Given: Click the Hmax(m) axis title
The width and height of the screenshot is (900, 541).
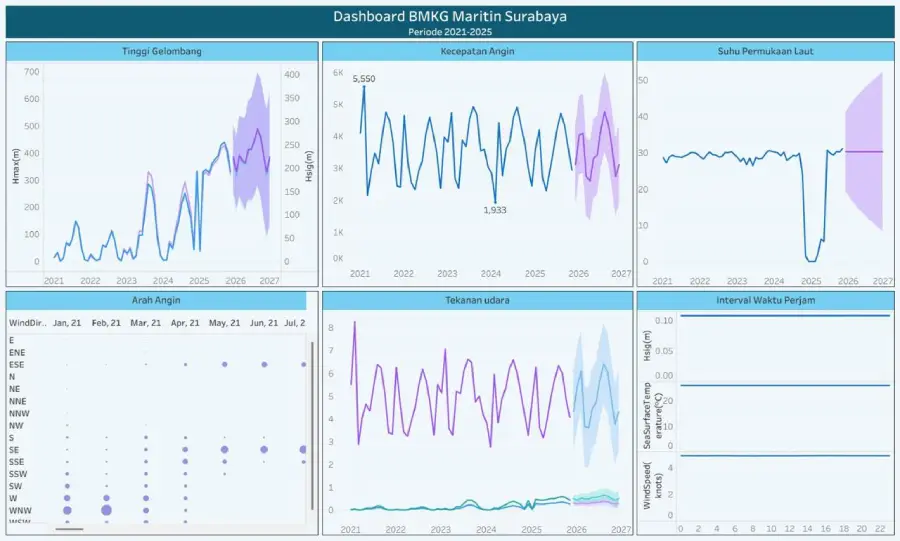Looking at the screenshot, I should tap(15, 166).
